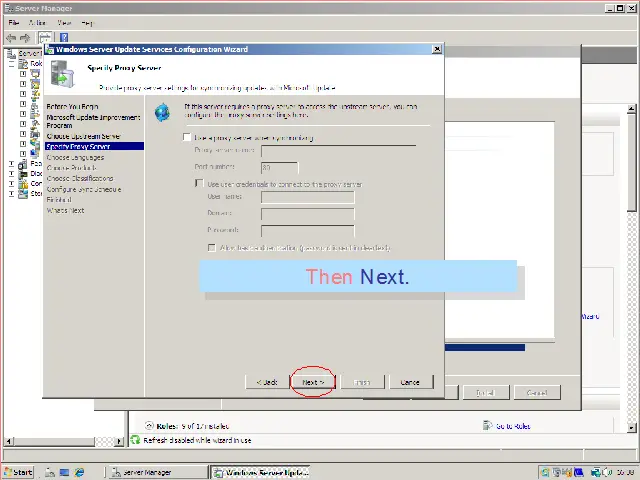Screen dimensions: 640x480
Task: Select 'Choose Classifications' wizard step
Action: pos(80,178)
